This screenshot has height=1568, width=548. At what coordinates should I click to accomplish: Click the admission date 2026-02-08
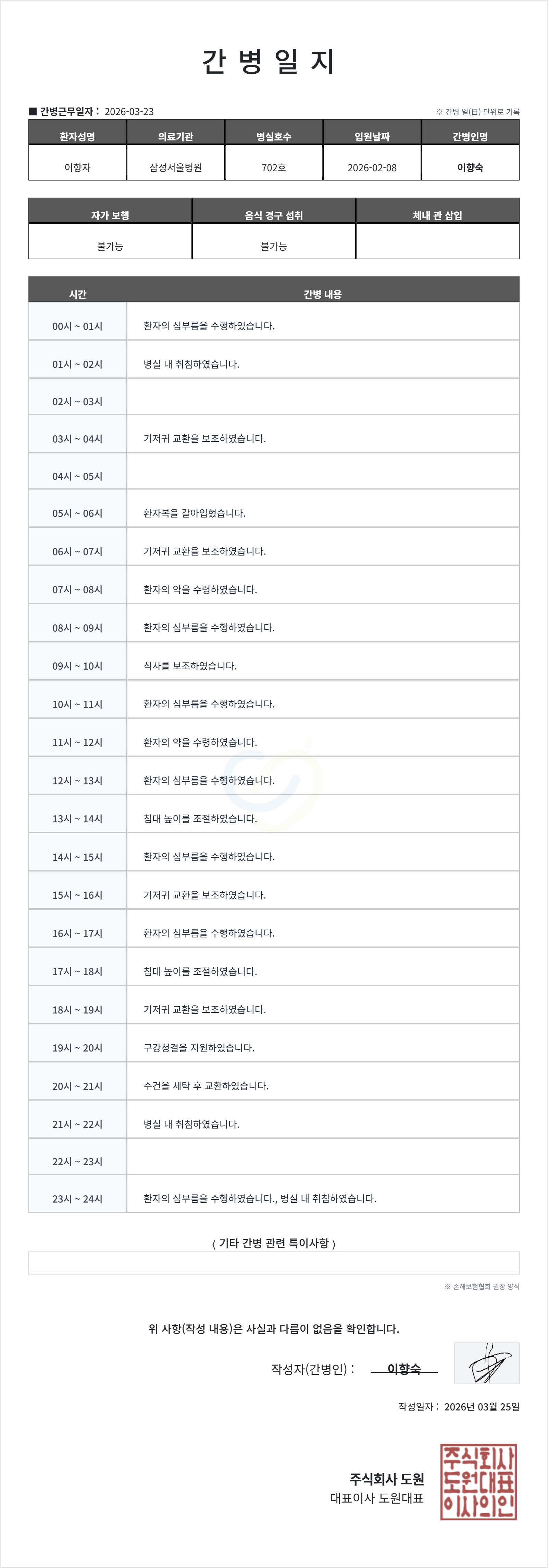(371, 167)
